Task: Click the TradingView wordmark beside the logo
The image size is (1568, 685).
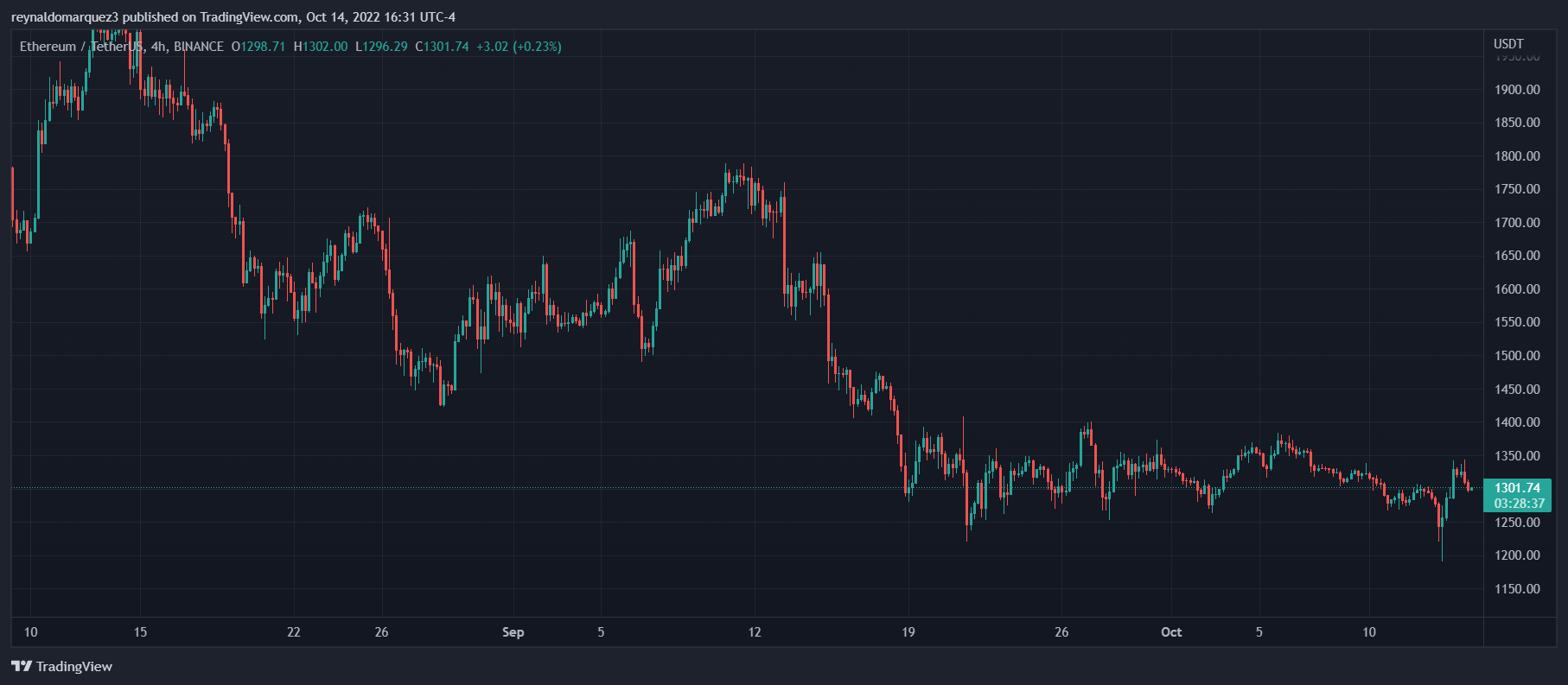Action: point(74,667)
